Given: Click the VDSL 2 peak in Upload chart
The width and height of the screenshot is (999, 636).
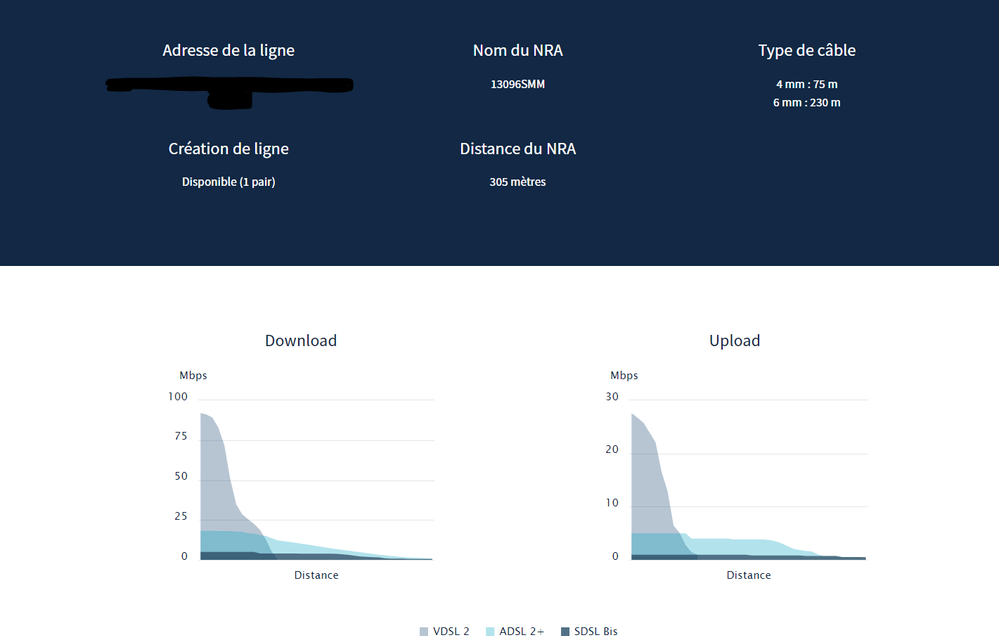Looking at the screenshot, I should pyautogui.click(x=634, y=416).
